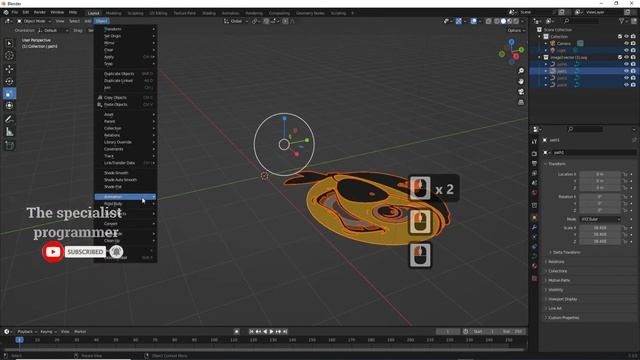Choose Duplicate Objects in Object menu
Viewport: 640px width, 360px height.
point(125,73)
